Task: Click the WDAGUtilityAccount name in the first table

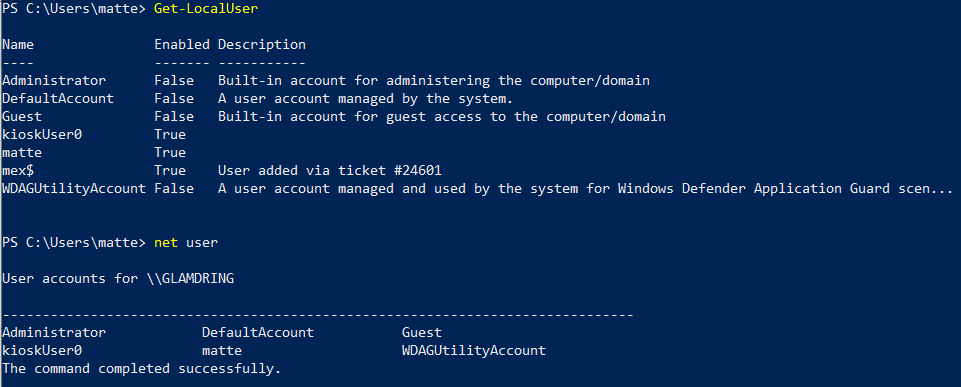Action: coord(74,188)
